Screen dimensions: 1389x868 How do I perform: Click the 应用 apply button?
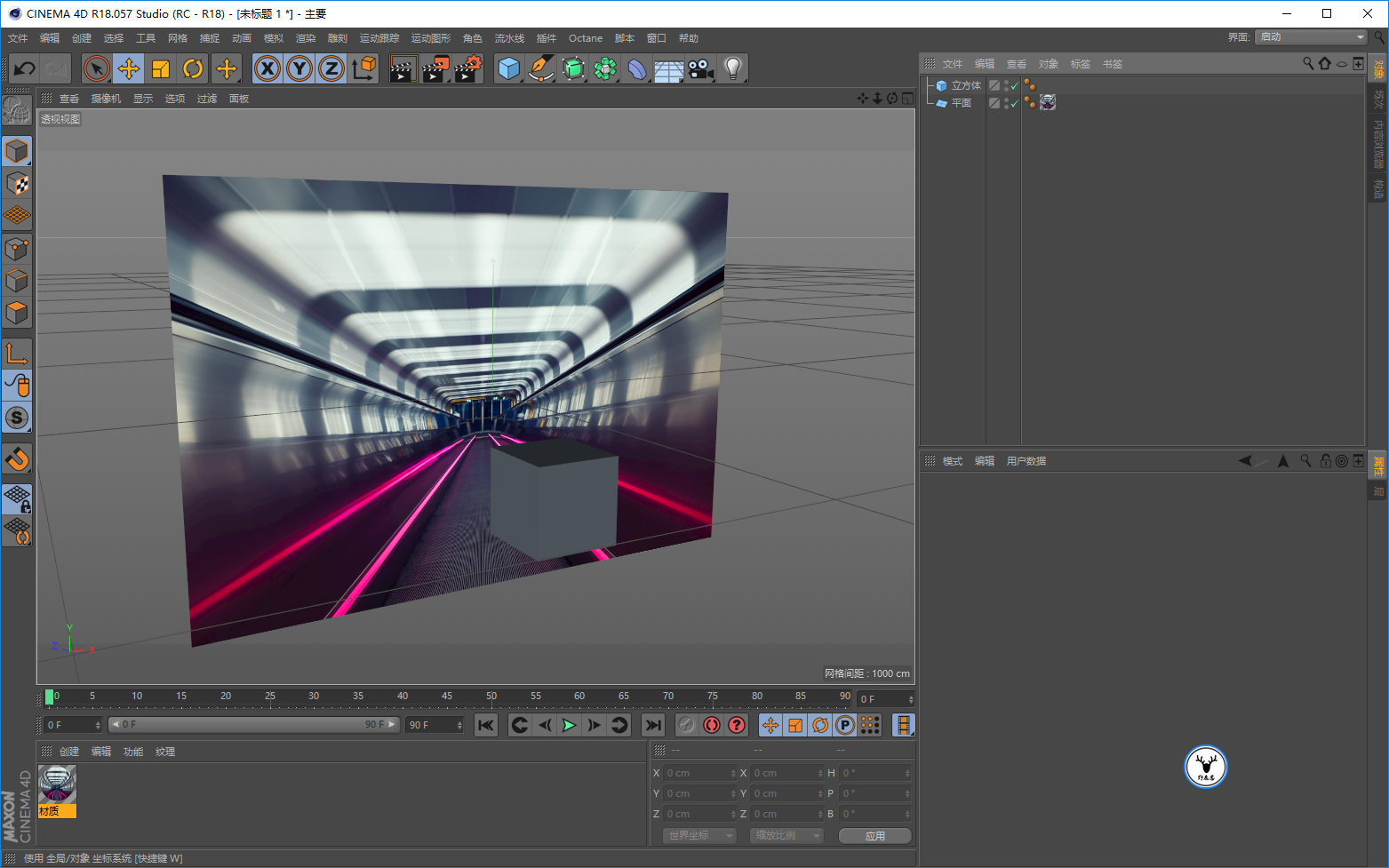coord(874,835)
